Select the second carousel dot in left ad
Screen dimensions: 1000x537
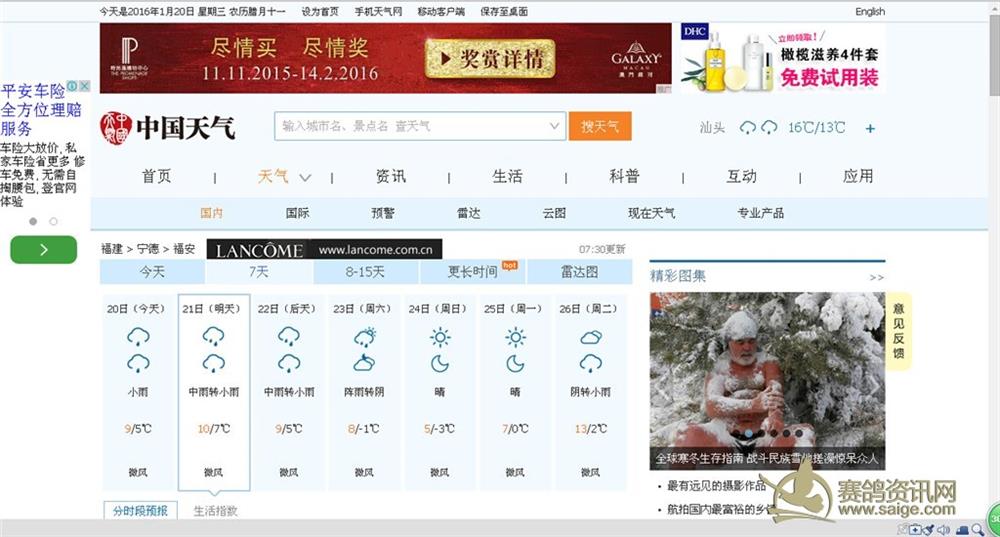pyautogui.click(x=54, y=221)
